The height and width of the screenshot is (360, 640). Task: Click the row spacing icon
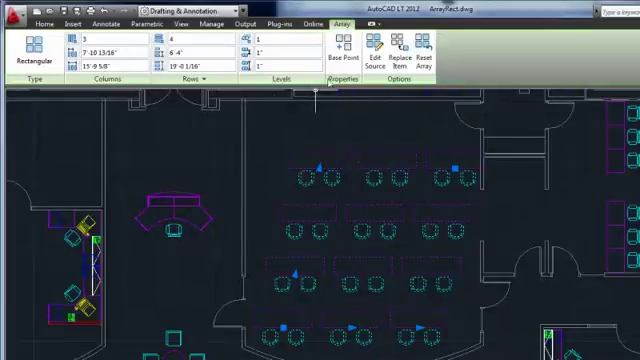point(159,53)
